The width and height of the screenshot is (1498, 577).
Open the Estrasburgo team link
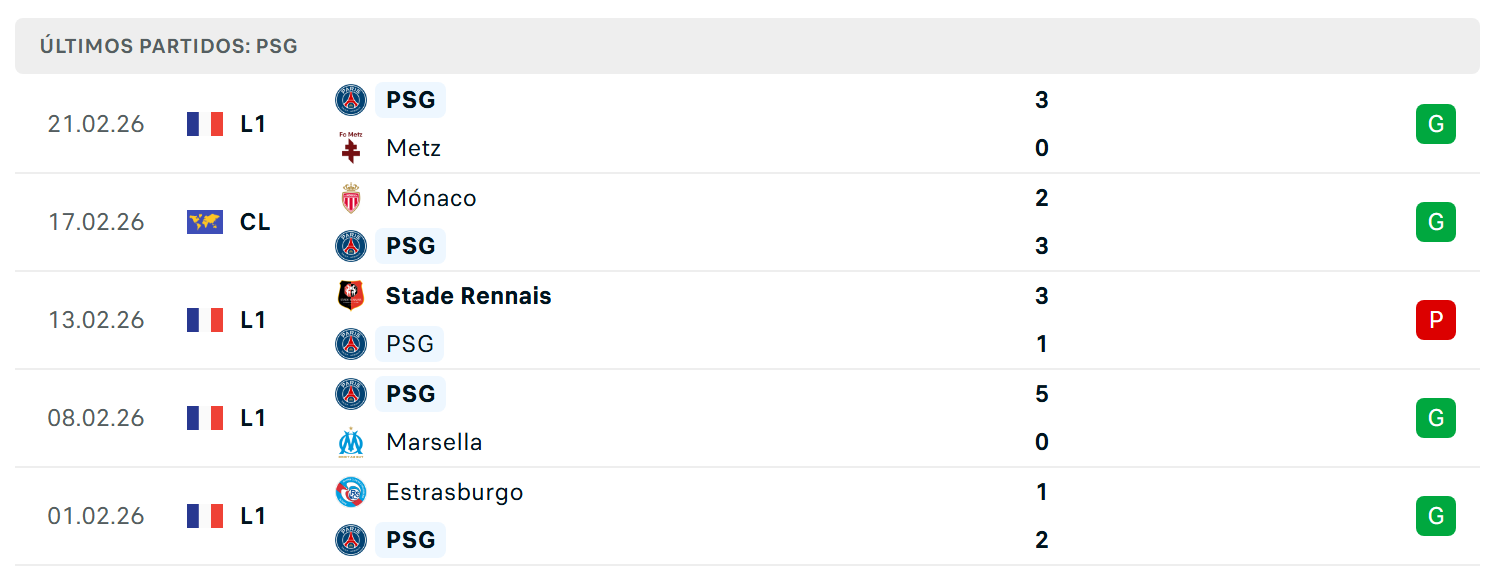[x=454, y=492]
